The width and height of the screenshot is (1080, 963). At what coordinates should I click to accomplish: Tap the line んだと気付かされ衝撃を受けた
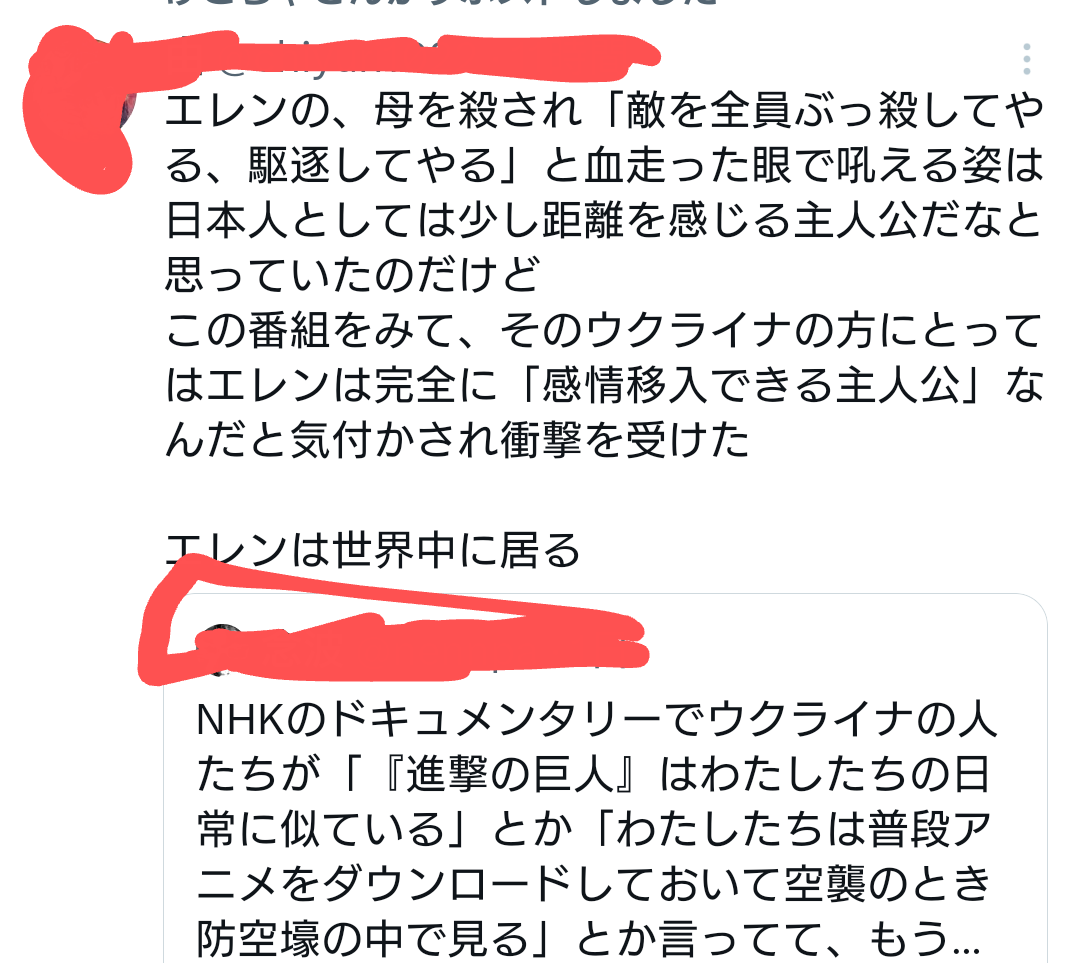(457, 440)
